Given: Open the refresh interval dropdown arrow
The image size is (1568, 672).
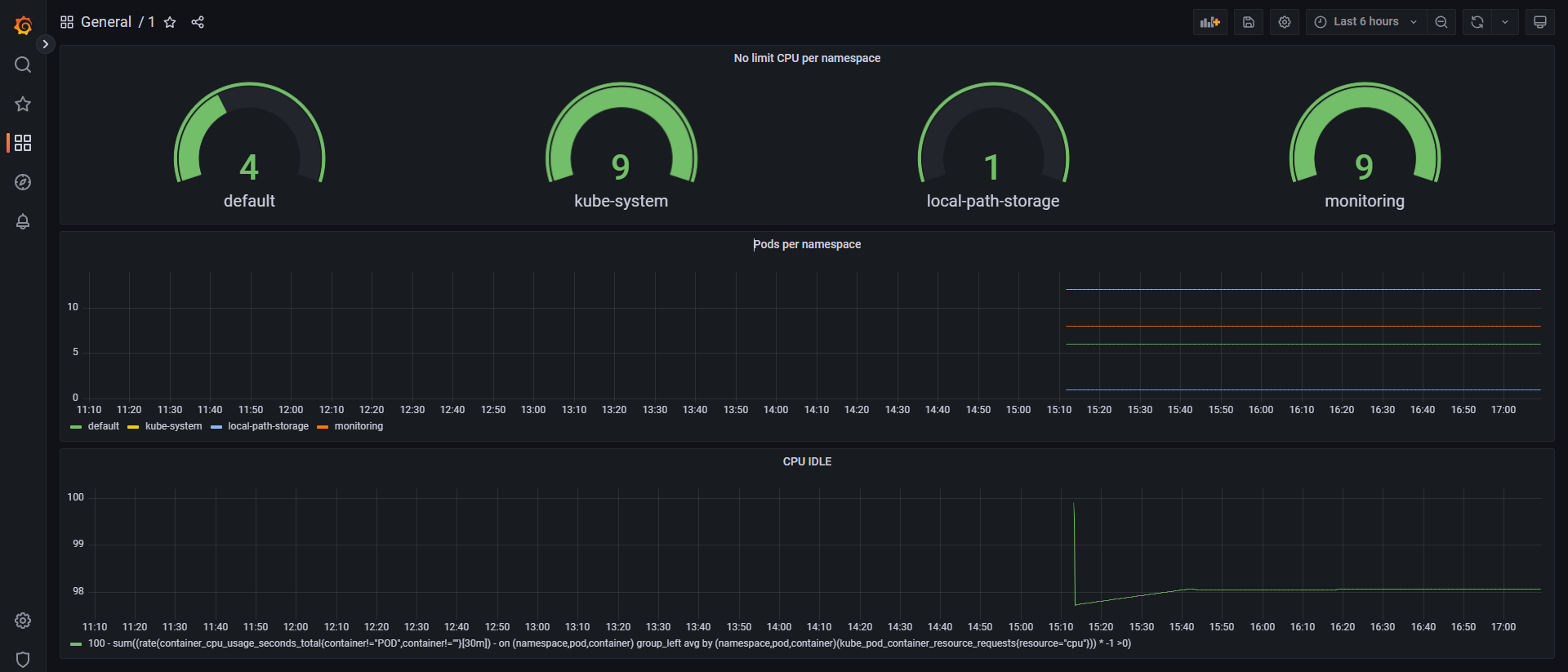Looking at the screenshot, I should click(1505, 22).
